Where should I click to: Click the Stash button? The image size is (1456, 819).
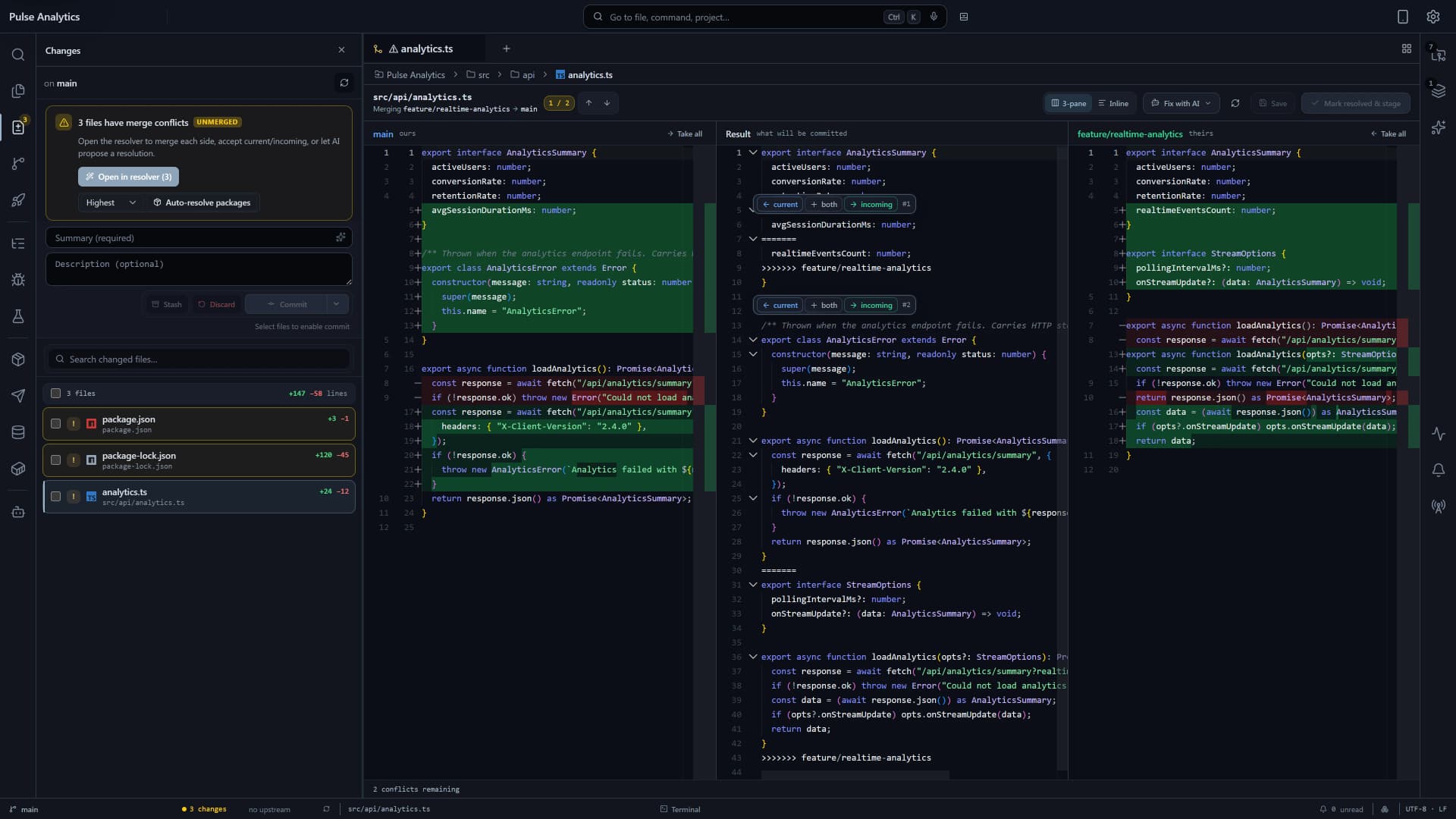167,304
